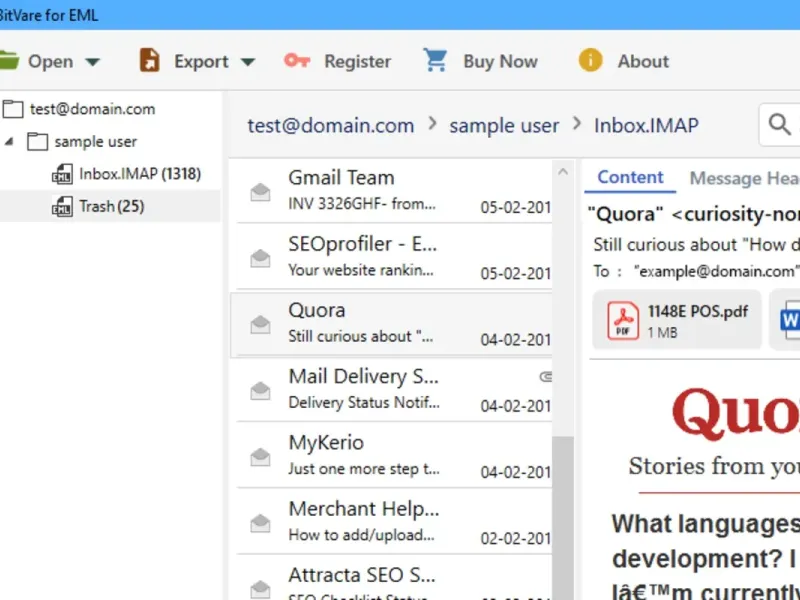Open the SEOprofiler email

click(393, 257)
